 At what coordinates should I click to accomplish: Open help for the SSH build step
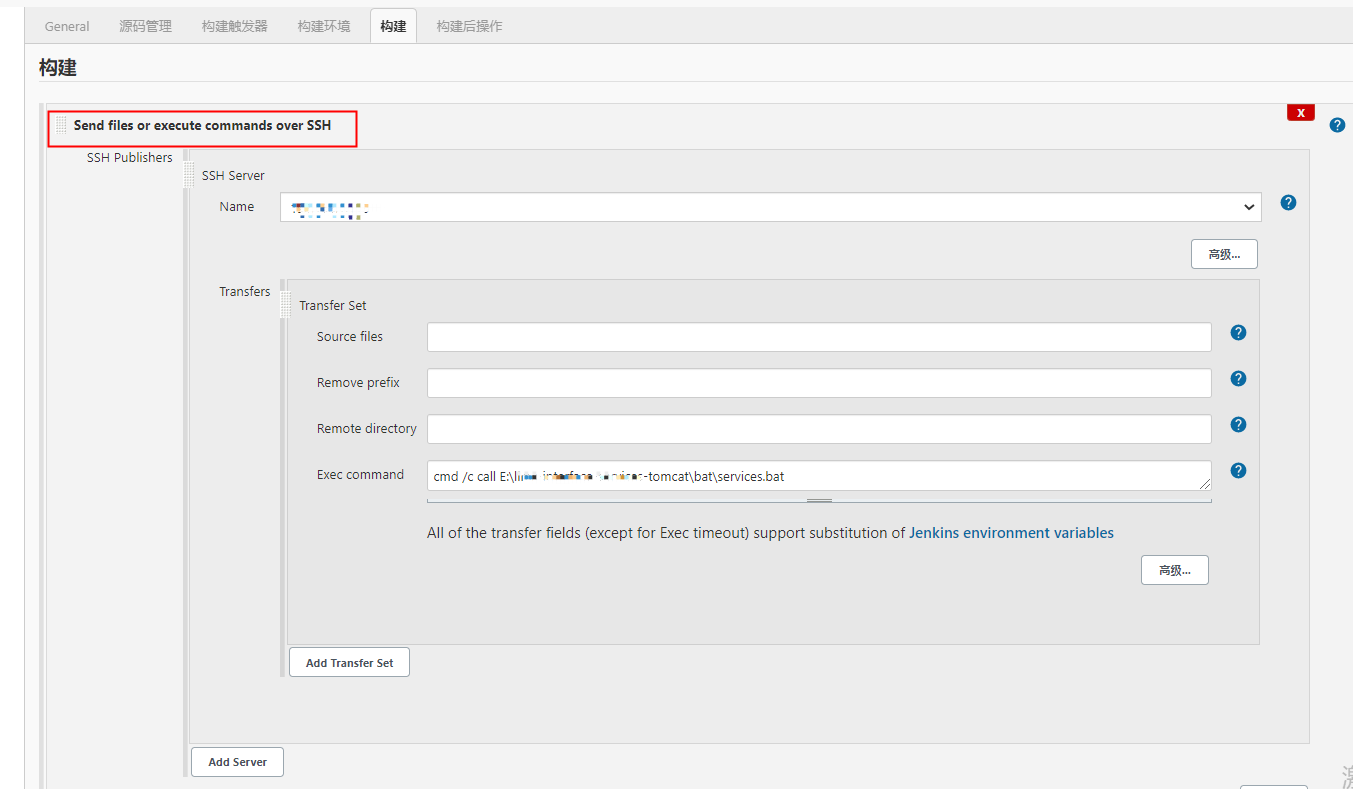coord(1337,125)
